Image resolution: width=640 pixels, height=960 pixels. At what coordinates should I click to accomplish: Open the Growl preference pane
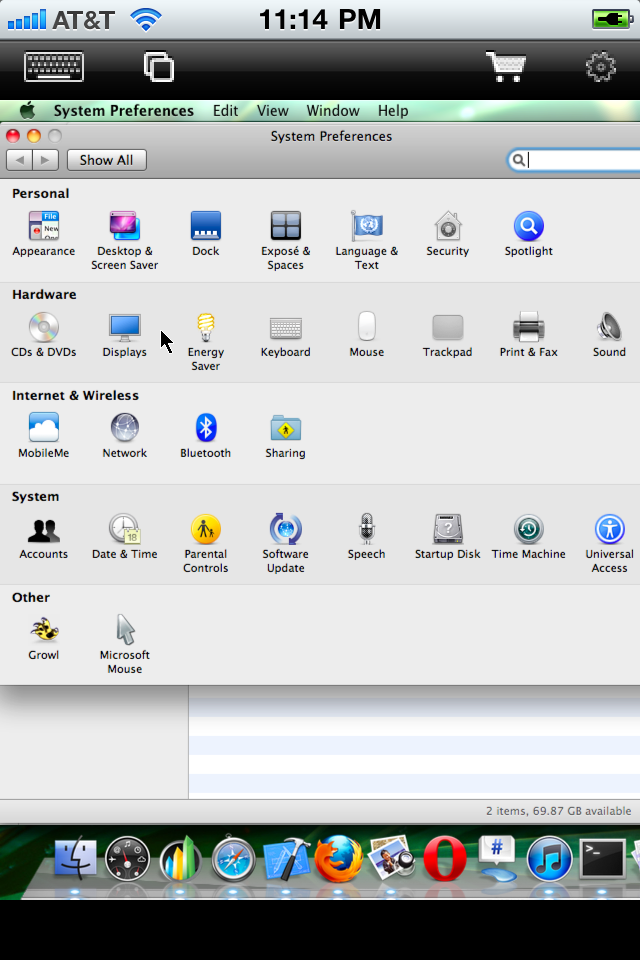click(x=43, y=638)
